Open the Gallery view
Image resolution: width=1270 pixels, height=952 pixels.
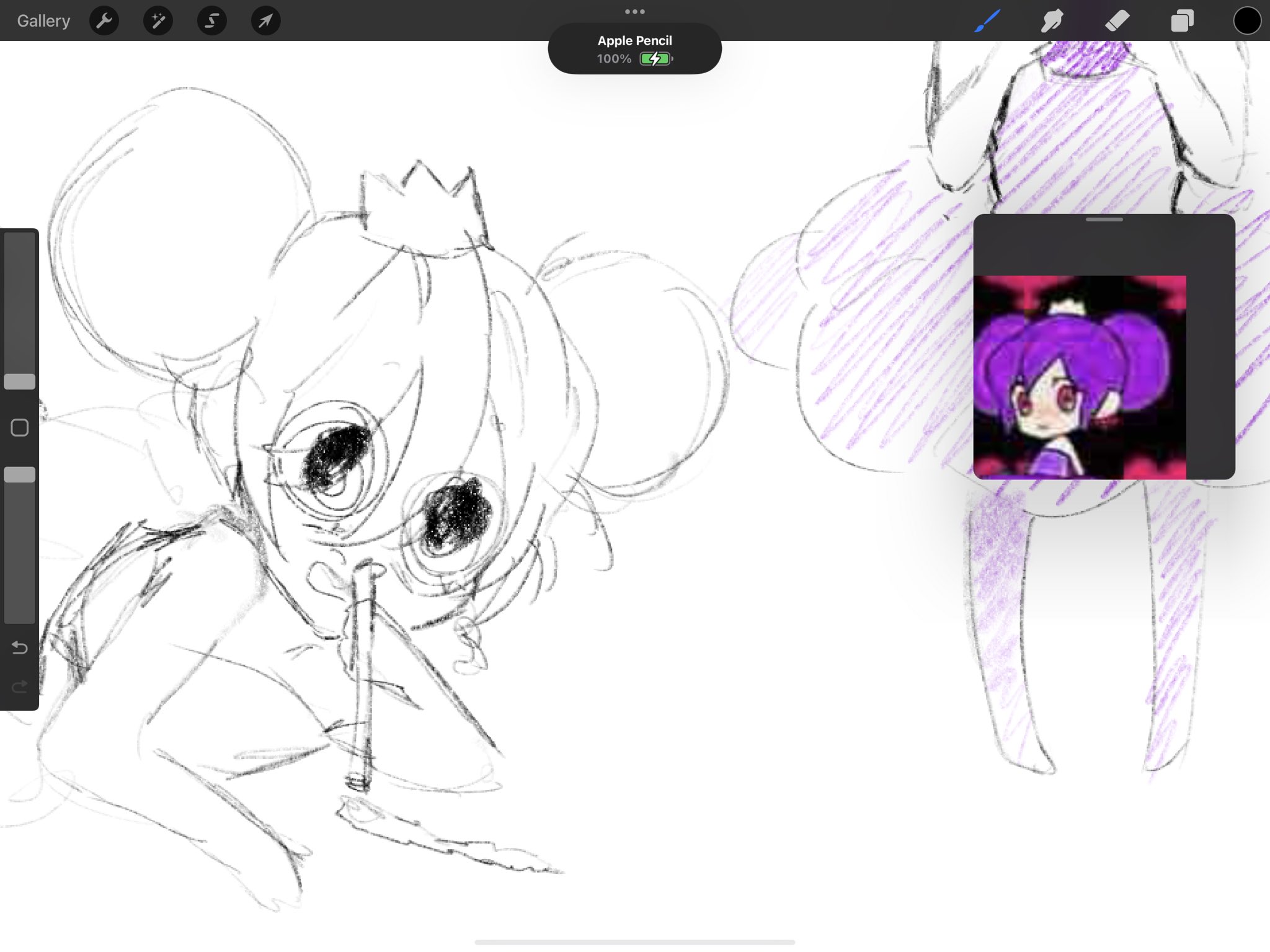tap(43, 20)
